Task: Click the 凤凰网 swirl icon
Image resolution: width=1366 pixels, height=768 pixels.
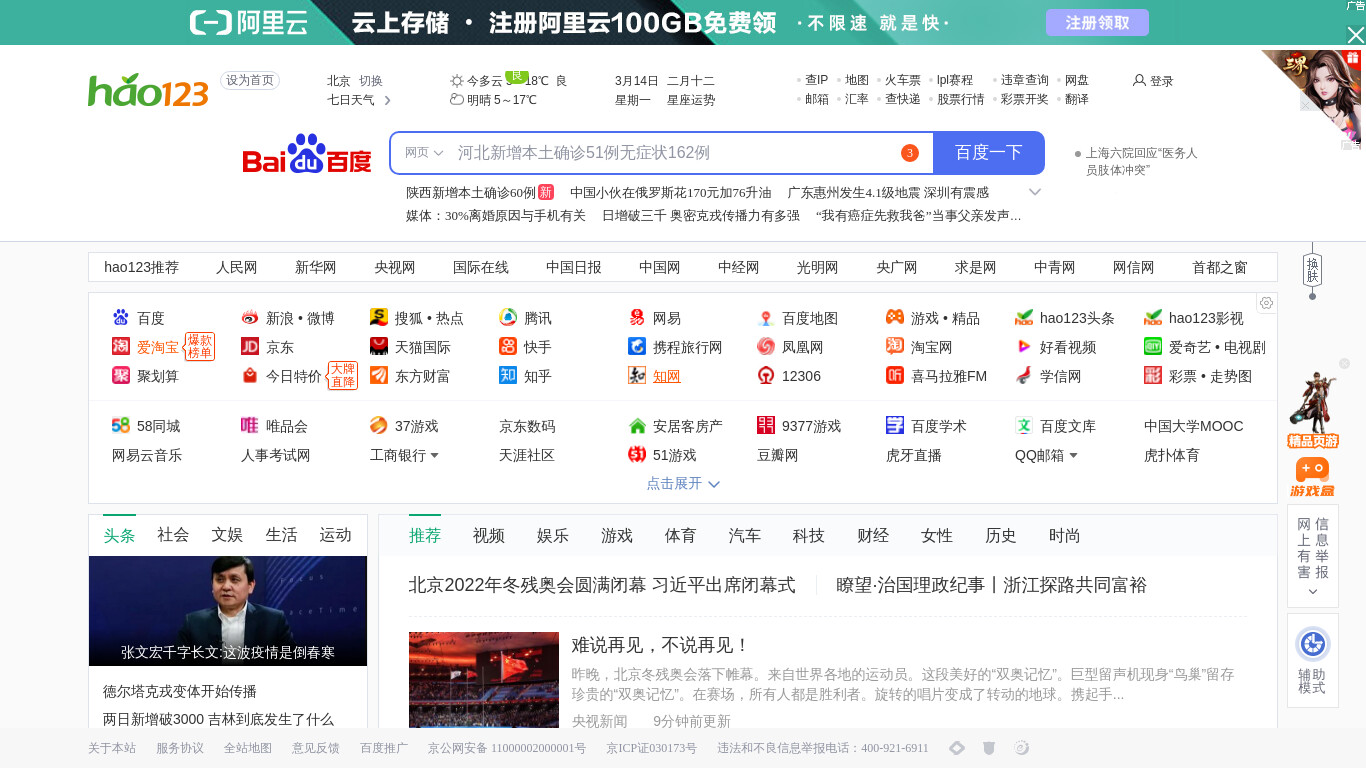Action: pos(766,347)
